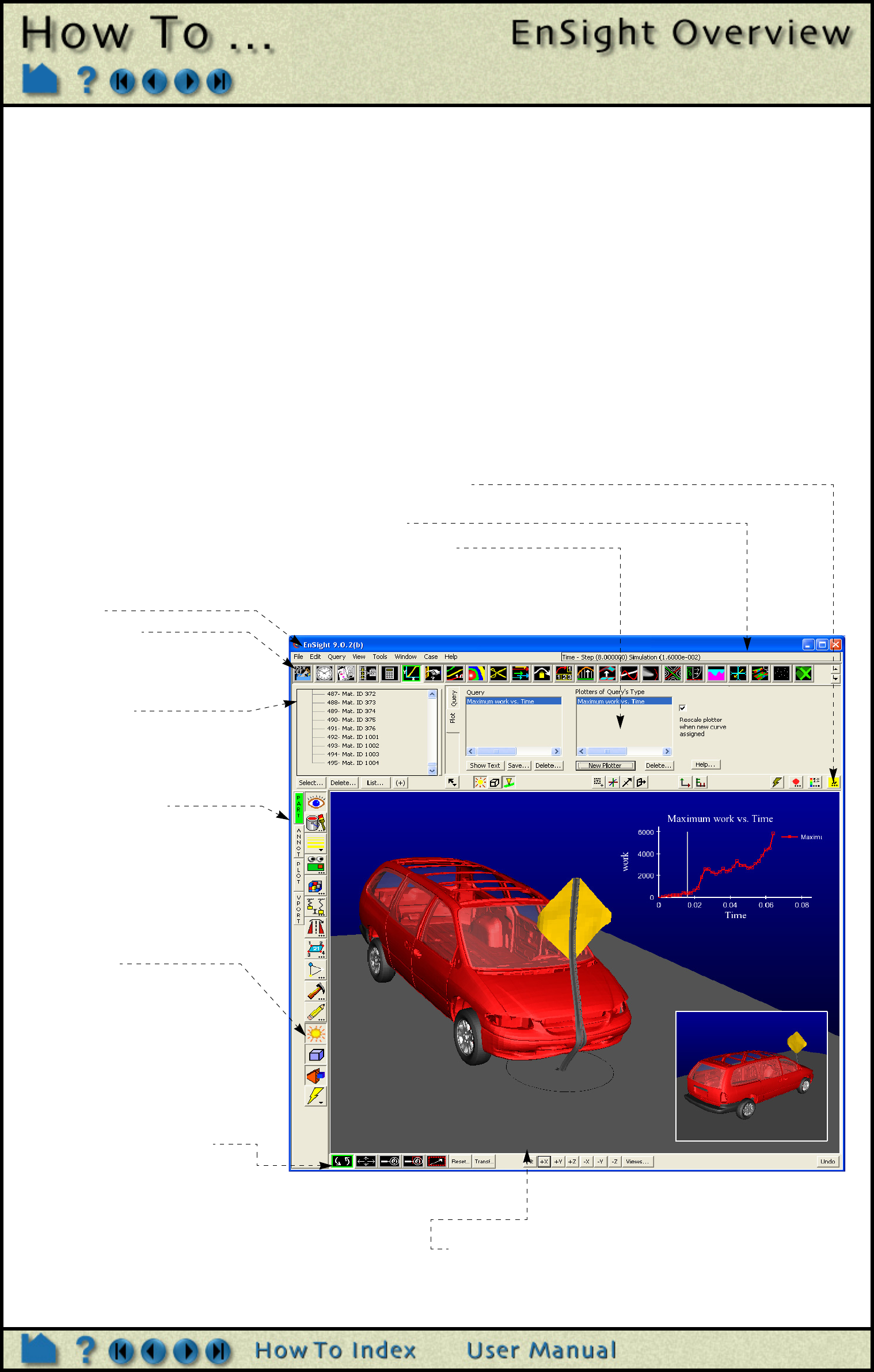The width and height of the screenshot is (874, 1372).
Task: Toggle the +X view axis button
Action: point(544,1161)
